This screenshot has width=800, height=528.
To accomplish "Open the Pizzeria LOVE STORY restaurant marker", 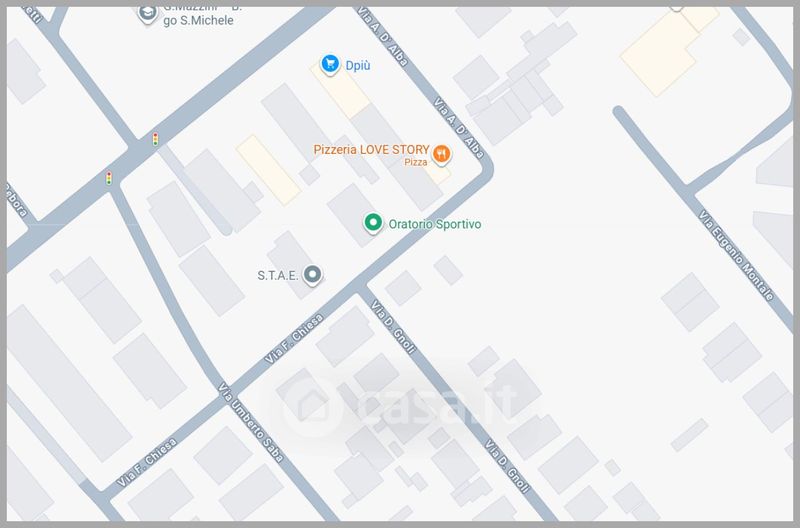I will pyautogui.click(x=441, y=155).
